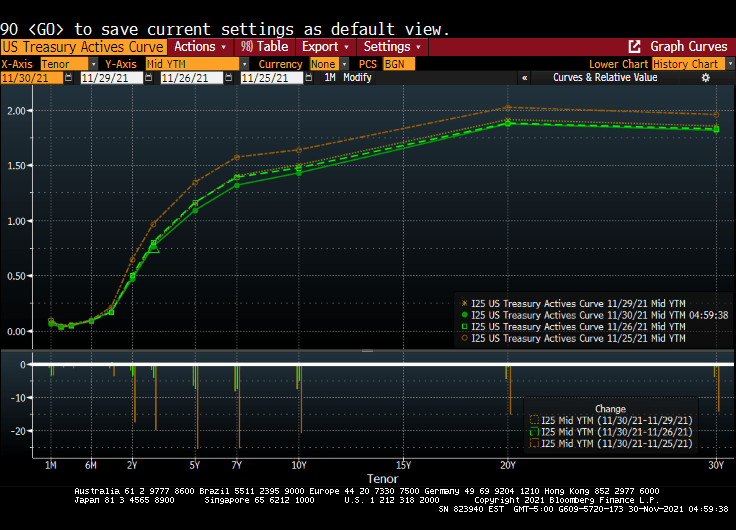Click the Graph Curves pop-out icon

(x=634, y=47)
